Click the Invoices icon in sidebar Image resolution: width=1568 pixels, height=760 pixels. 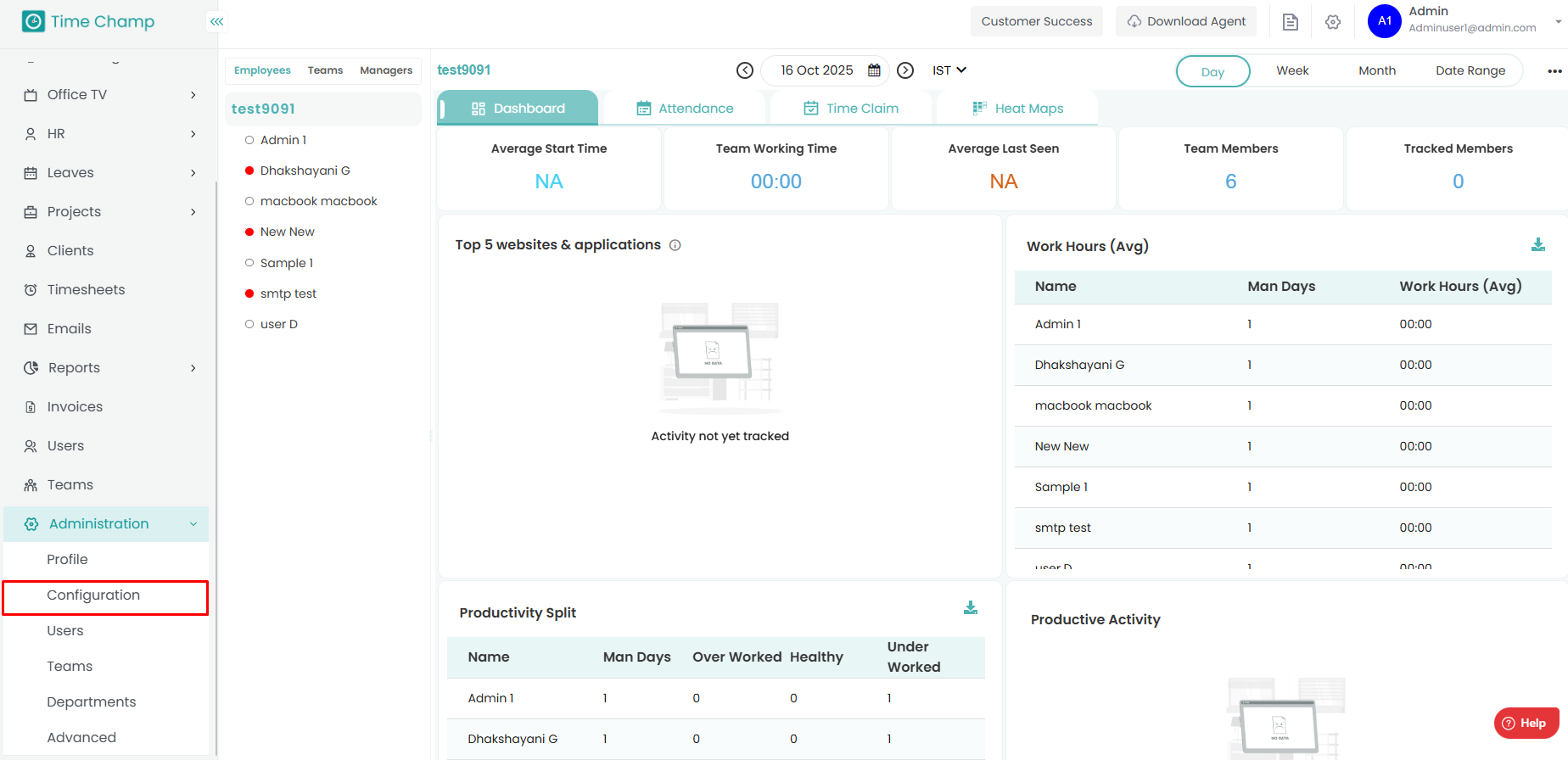[31, 407]
